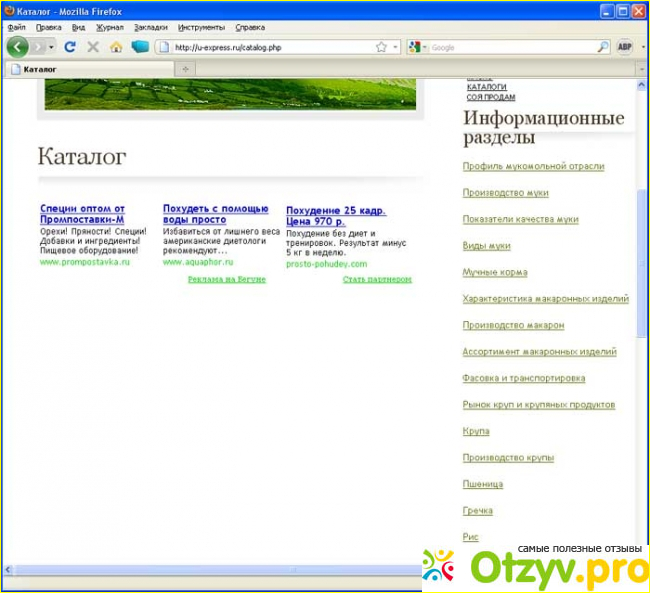This screenshot has height=593, width=650.
Task: Expand the address bar history dropdown
Action: point(395,47)
